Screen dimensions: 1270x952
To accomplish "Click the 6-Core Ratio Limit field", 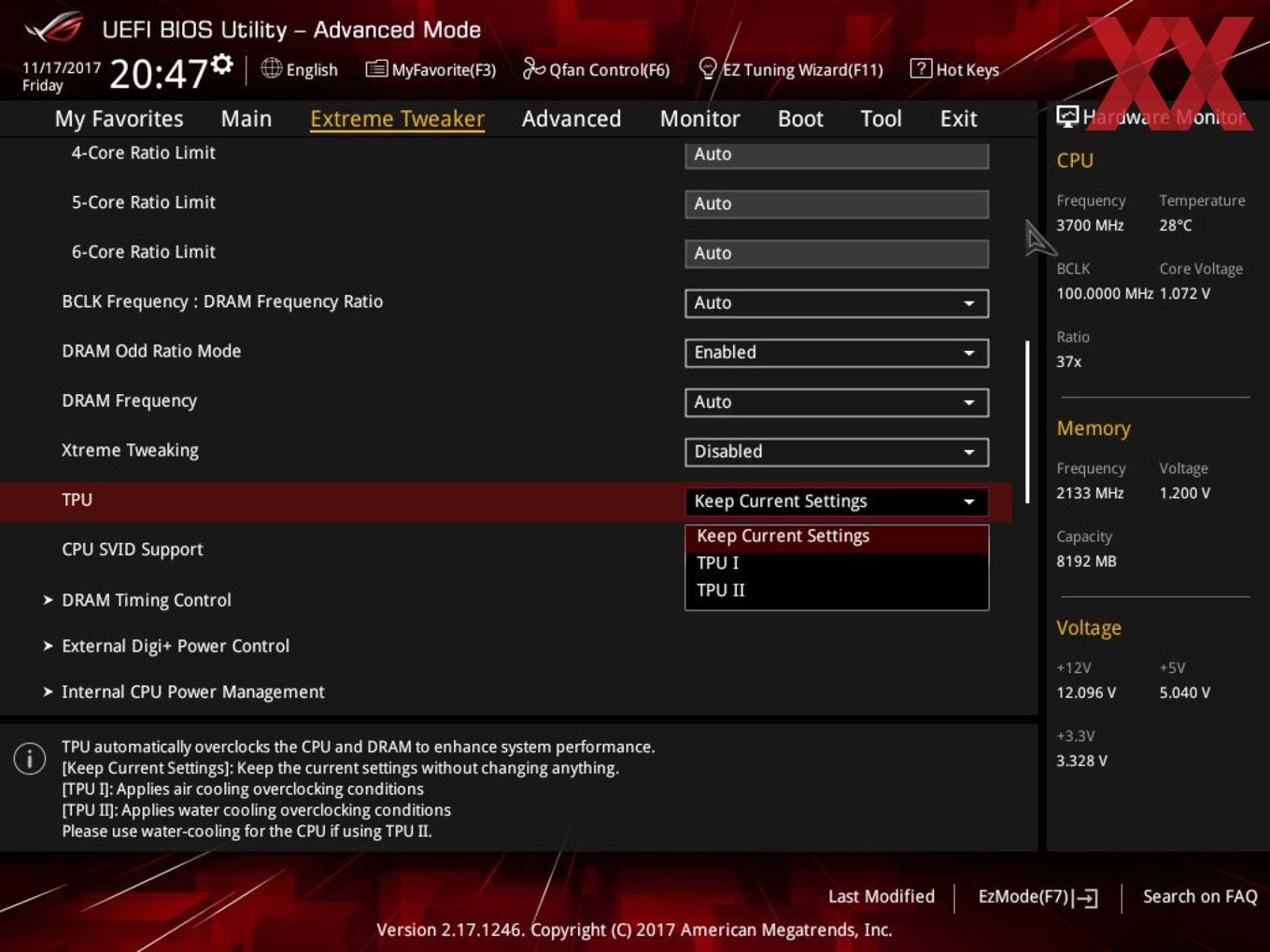I will click(837, 254).
